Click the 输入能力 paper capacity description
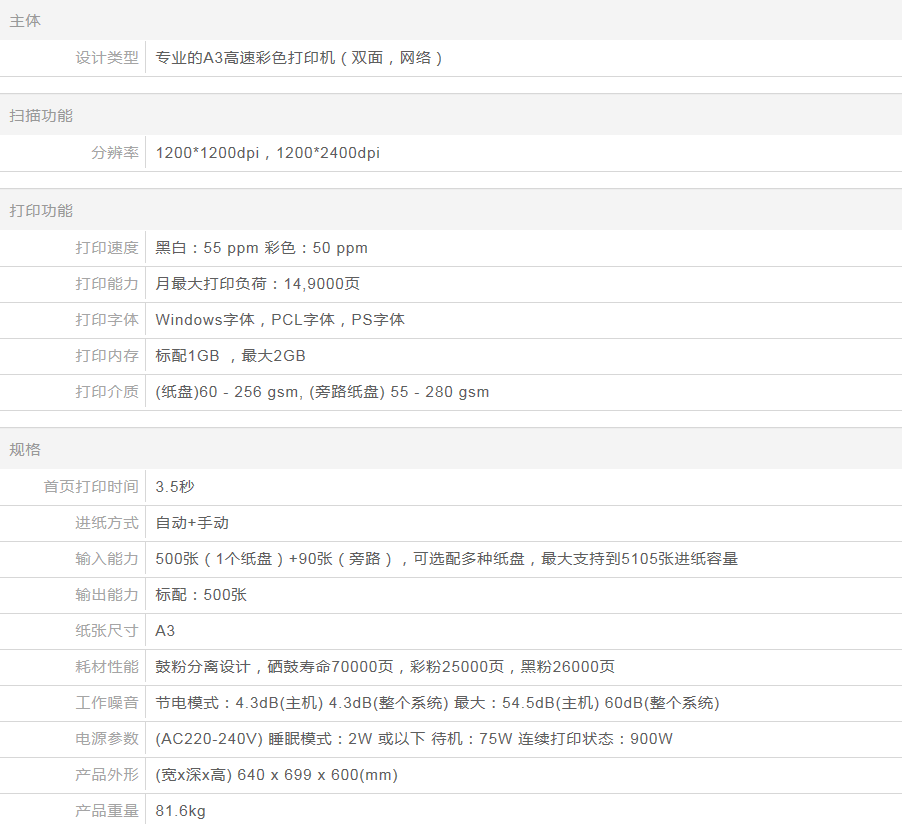The height and width of the screenshot is (824, 902). (x=446, y=559)
